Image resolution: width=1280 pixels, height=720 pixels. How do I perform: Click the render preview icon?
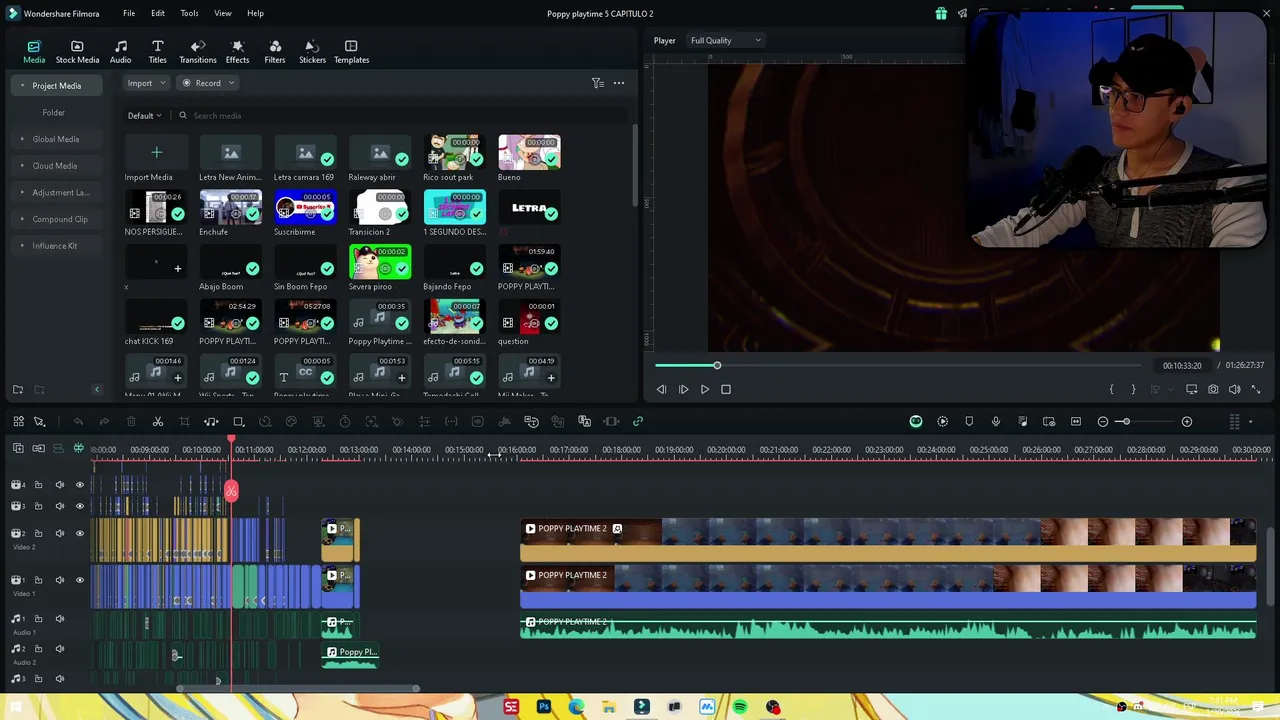coord(942,422)
